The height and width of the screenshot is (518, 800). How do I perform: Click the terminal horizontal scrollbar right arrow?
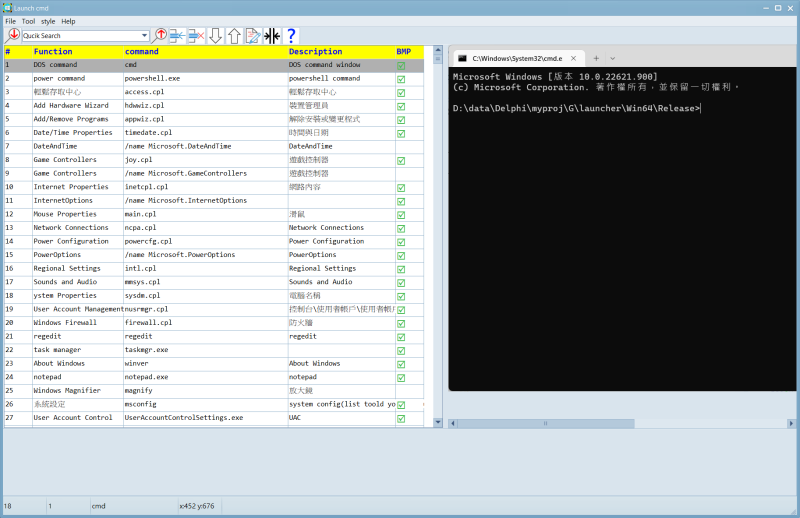coord(791,423)
